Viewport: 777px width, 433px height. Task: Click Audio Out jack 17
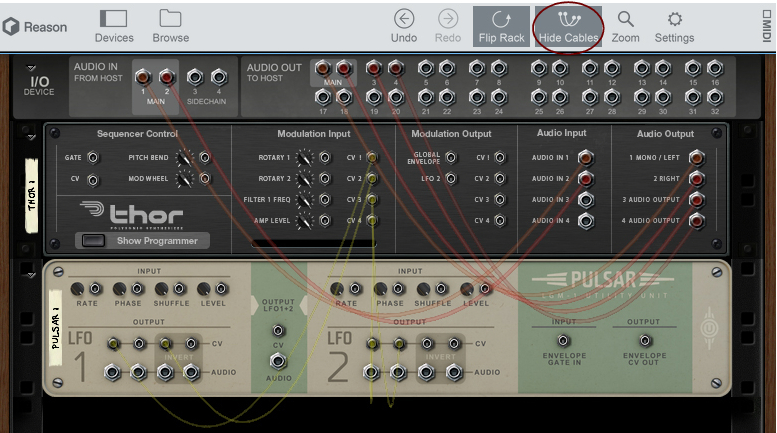coord(323,97)
